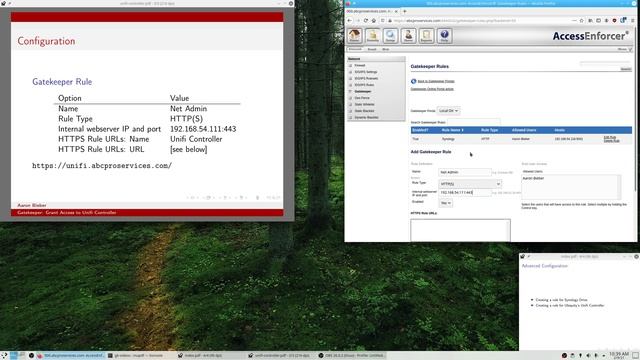Switch to OBS taskbar entry
Image resolution: width=640 pixels, height=360 pixels.
click(351, 356)
